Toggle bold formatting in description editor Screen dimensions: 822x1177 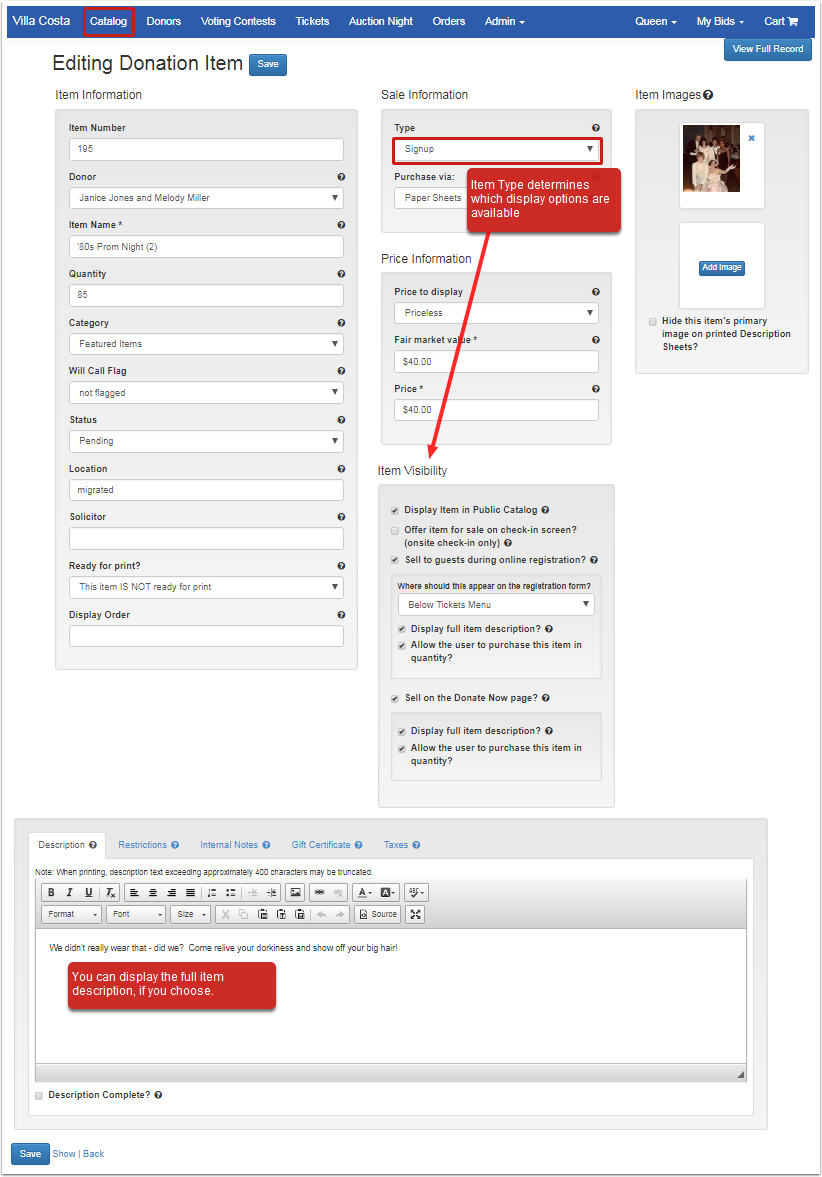(51, 893)
